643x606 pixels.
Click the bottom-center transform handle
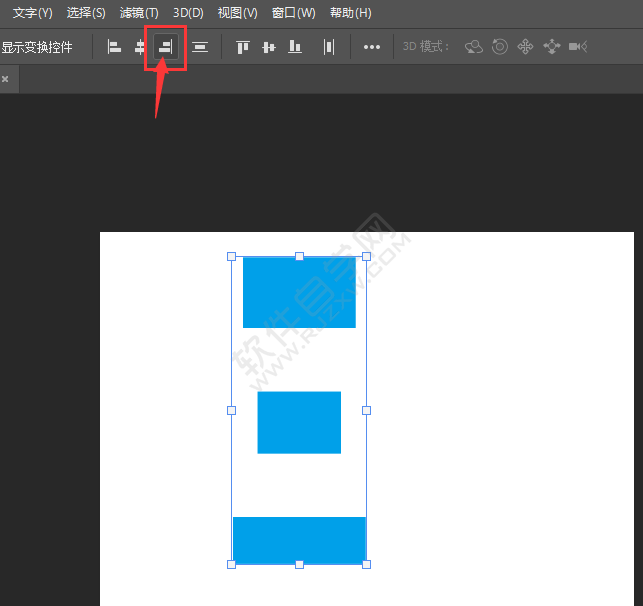pyautogui.click(x=299, y=565)
